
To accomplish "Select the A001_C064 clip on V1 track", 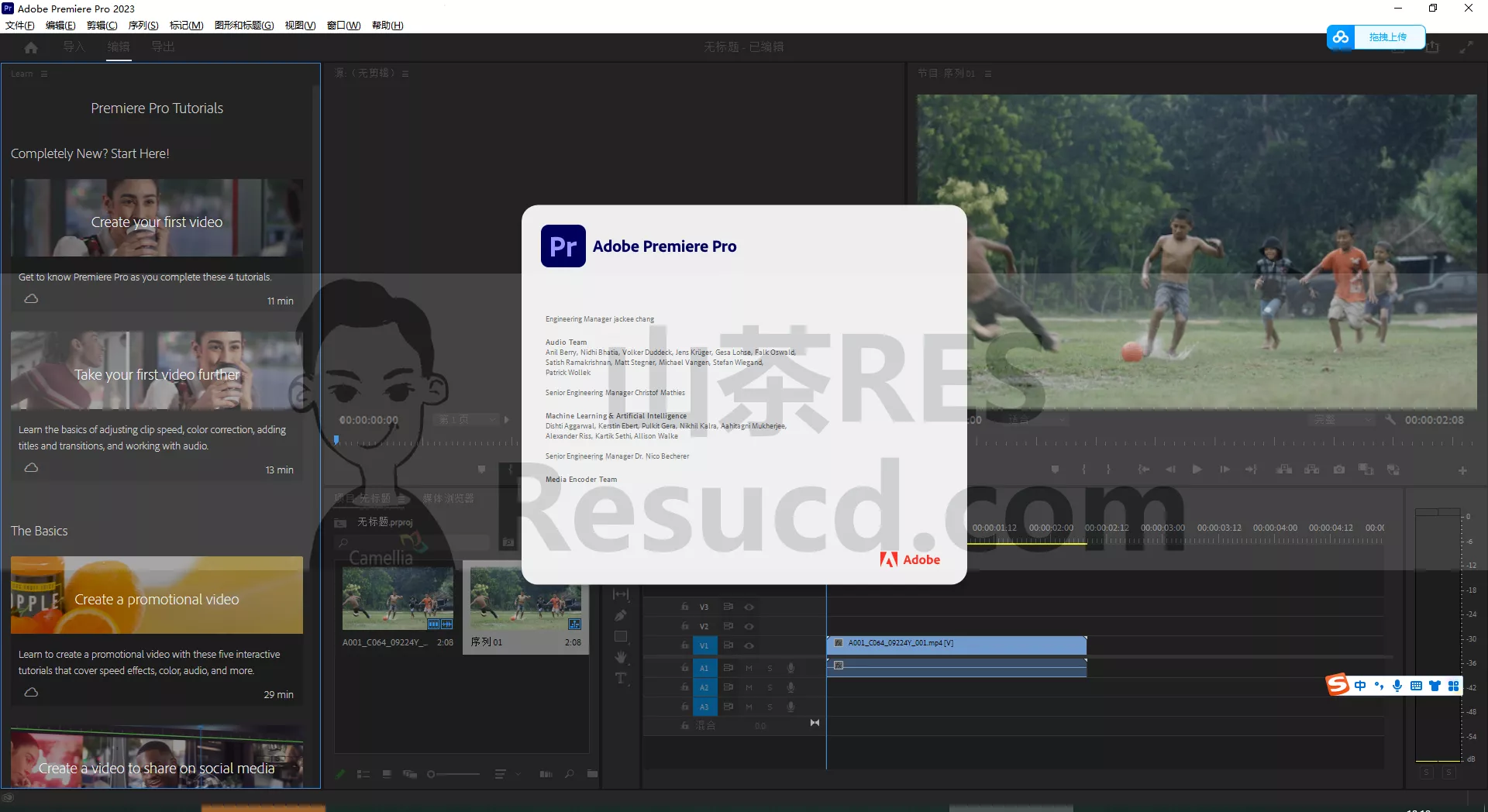I will pos(956,645).
